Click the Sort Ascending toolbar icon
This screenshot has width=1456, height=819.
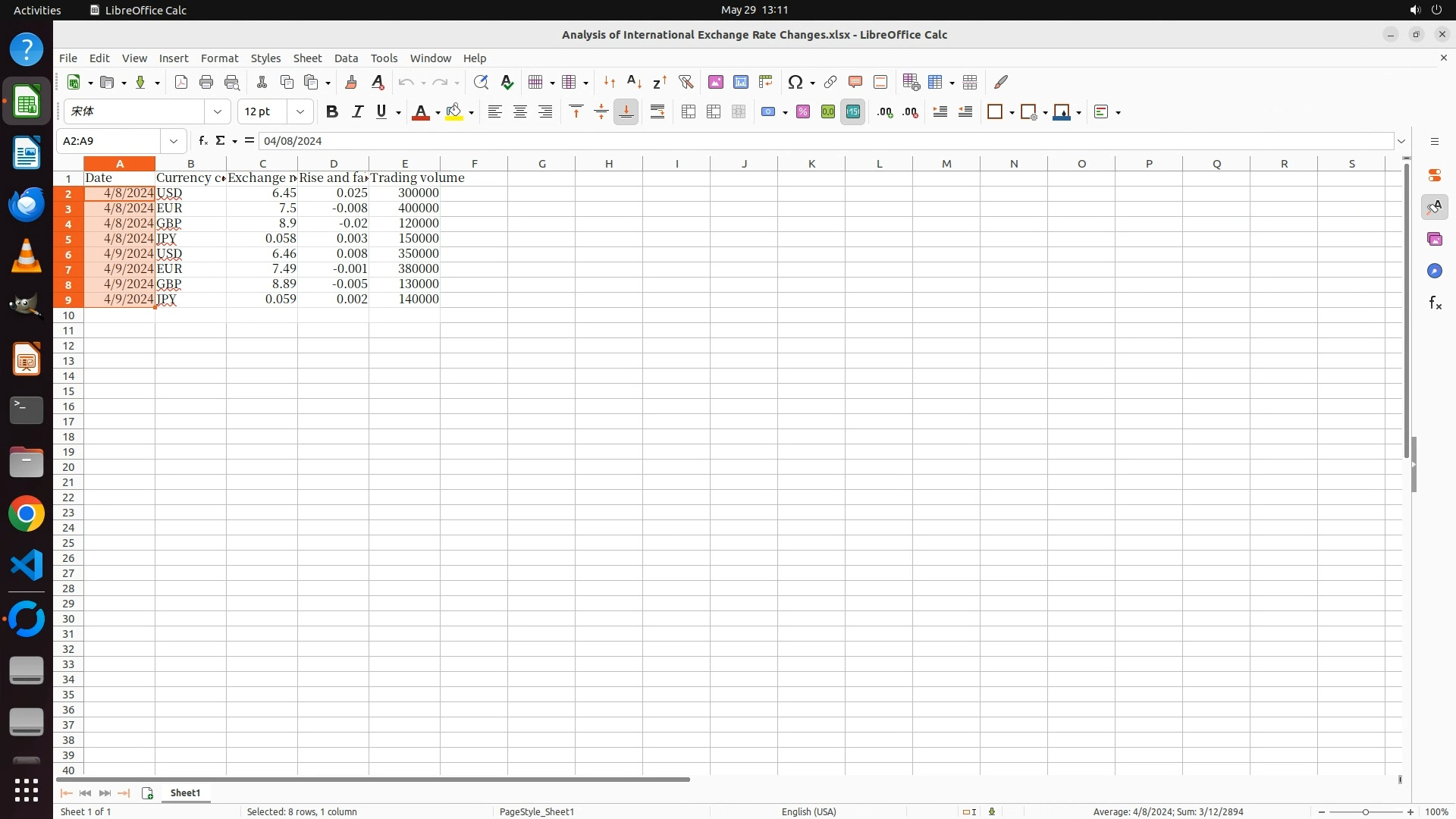tap(635, 82)
